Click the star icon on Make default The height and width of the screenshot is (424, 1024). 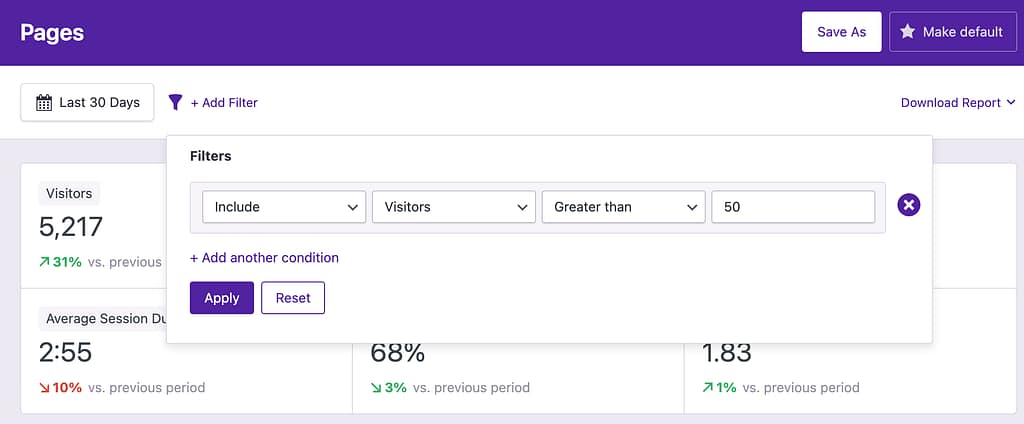pos(907,32)
